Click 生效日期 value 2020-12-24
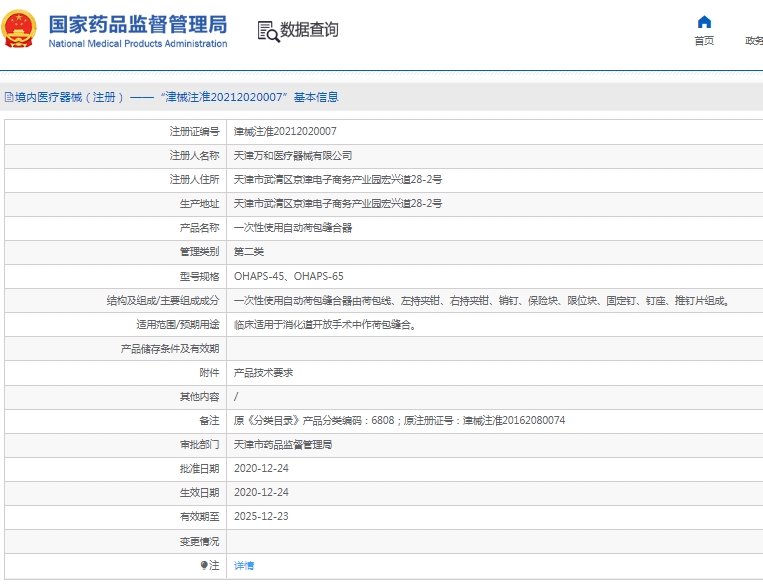The height and width of the screenshot is (585, 763). point(261,493)
